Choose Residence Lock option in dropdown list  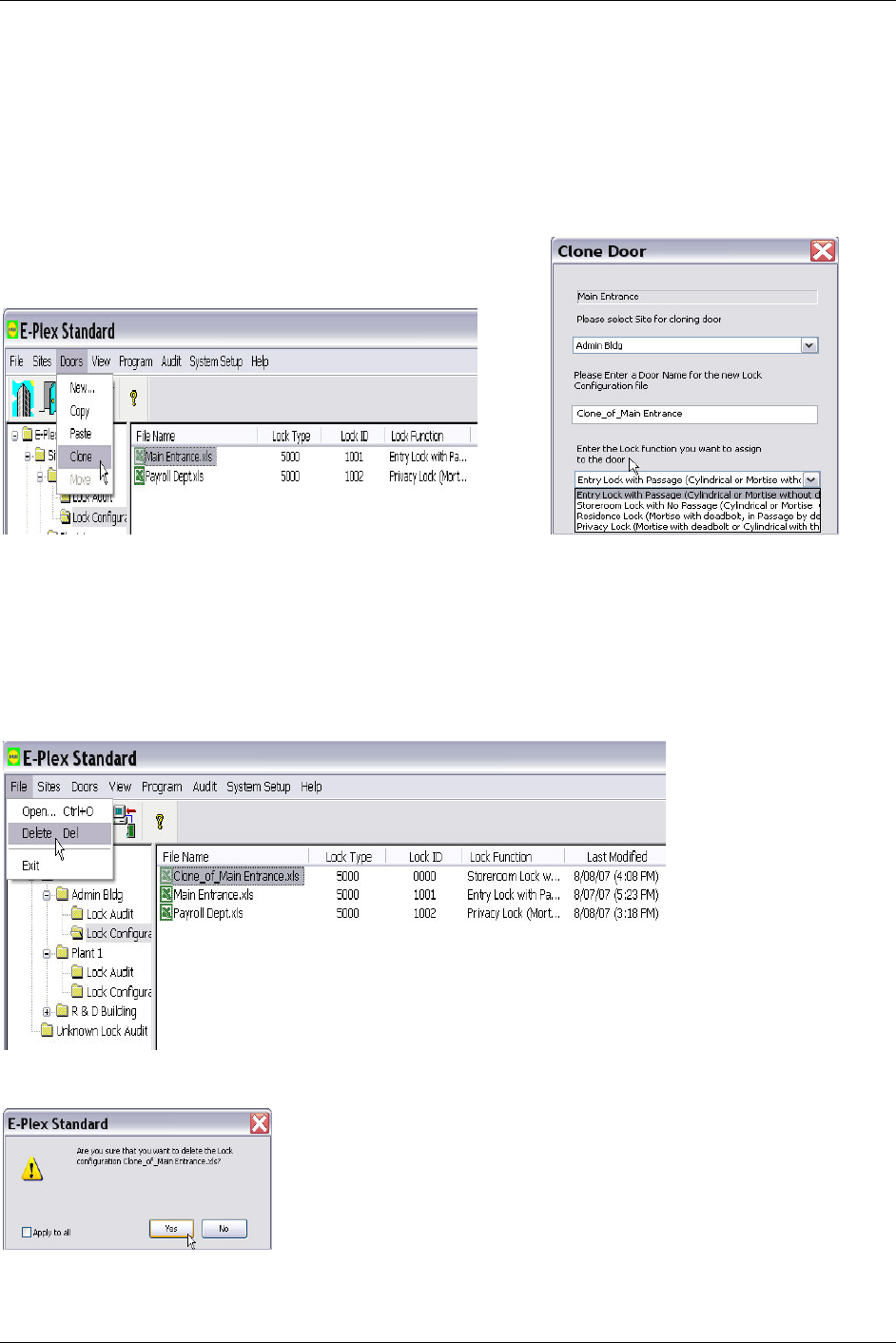(697, 516)
